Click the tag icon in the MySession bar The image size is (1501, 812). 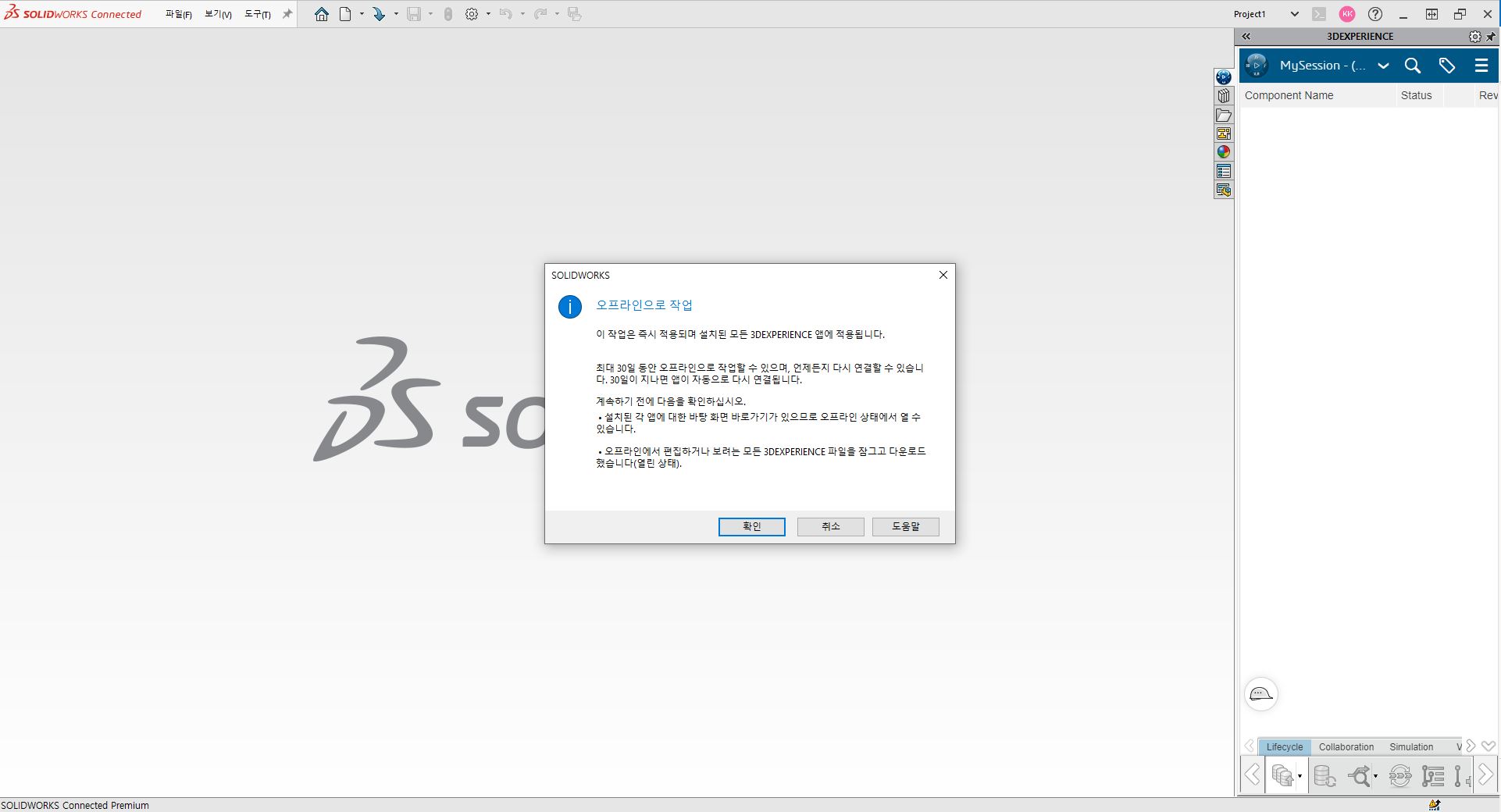pyautogui.click(x=1447, y=66)
